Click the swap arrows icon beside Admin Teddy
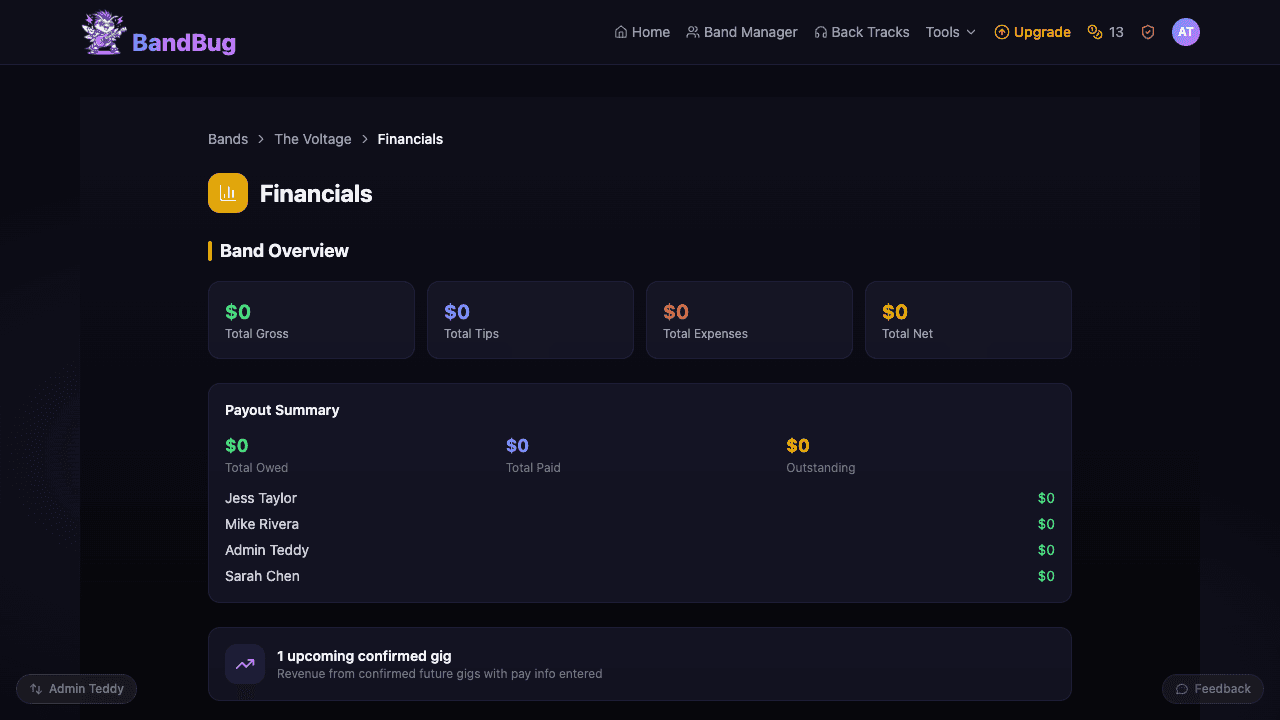The width and height of the screenshot is (1280, 720). pos(35,688)
